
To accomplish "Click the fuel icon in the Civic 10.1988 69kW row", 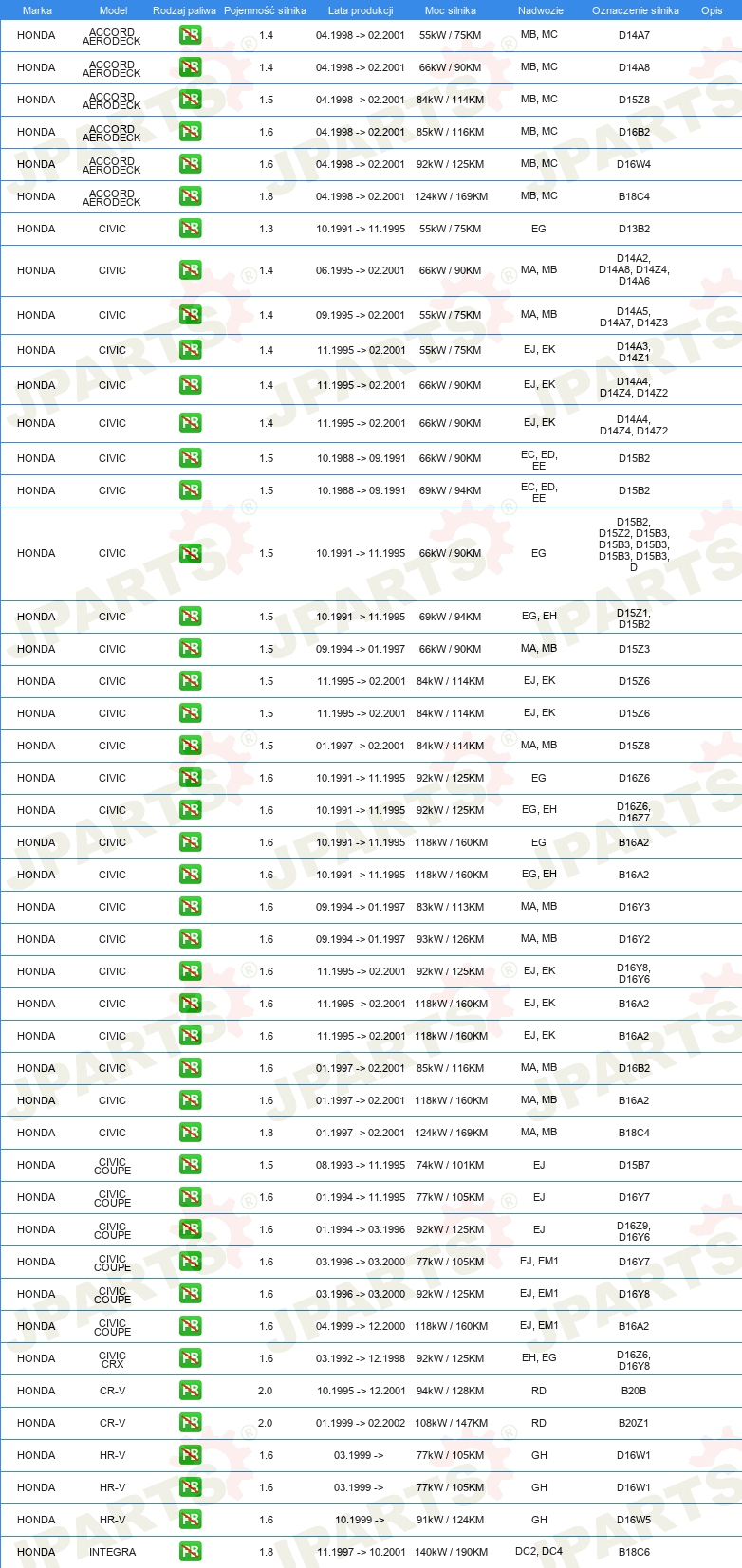I will click(190, 490).
